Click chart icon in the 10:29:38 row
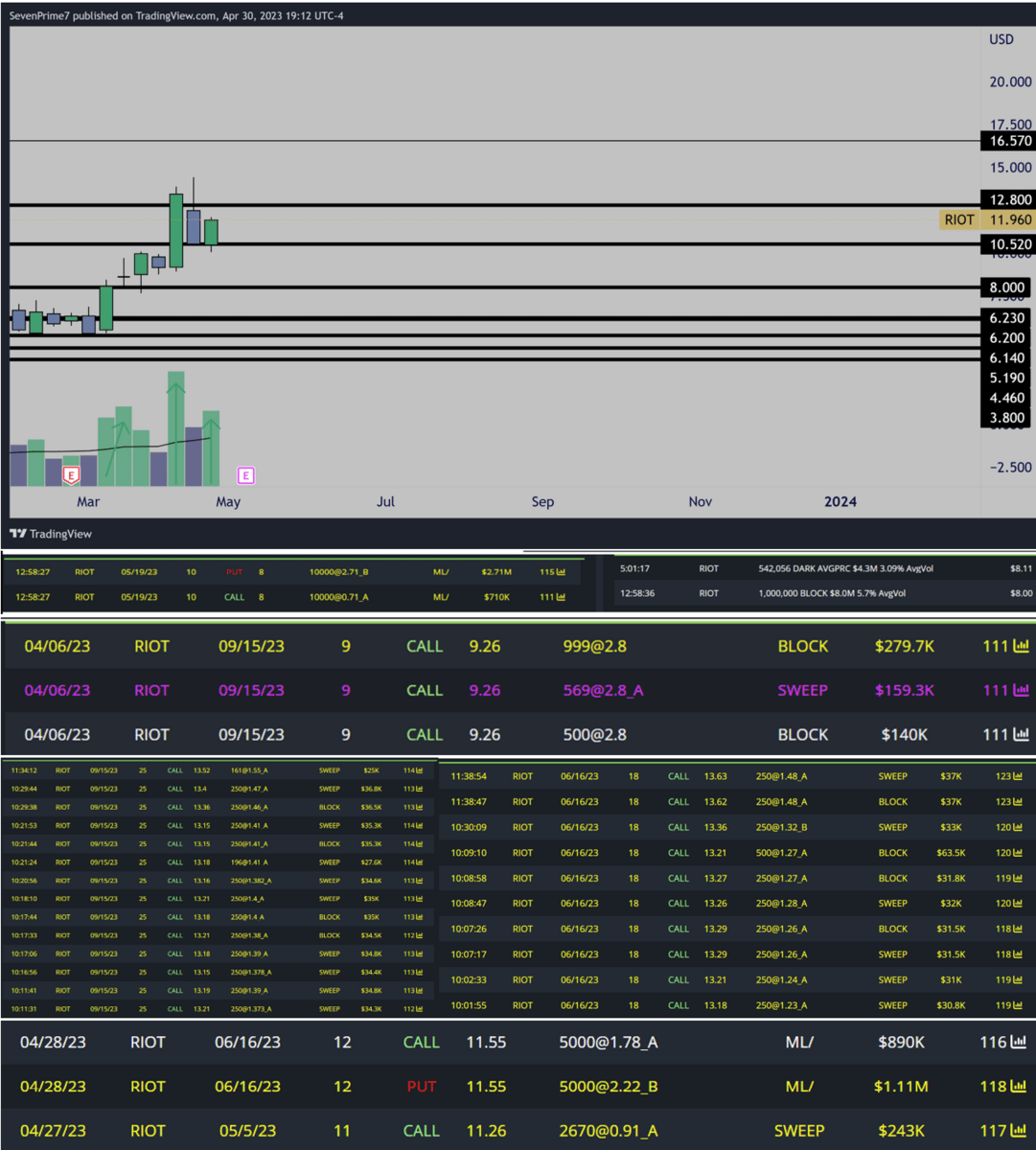Image resolution: width=1036 pixels, height=1150 pixels. click(x=420, y=807)
